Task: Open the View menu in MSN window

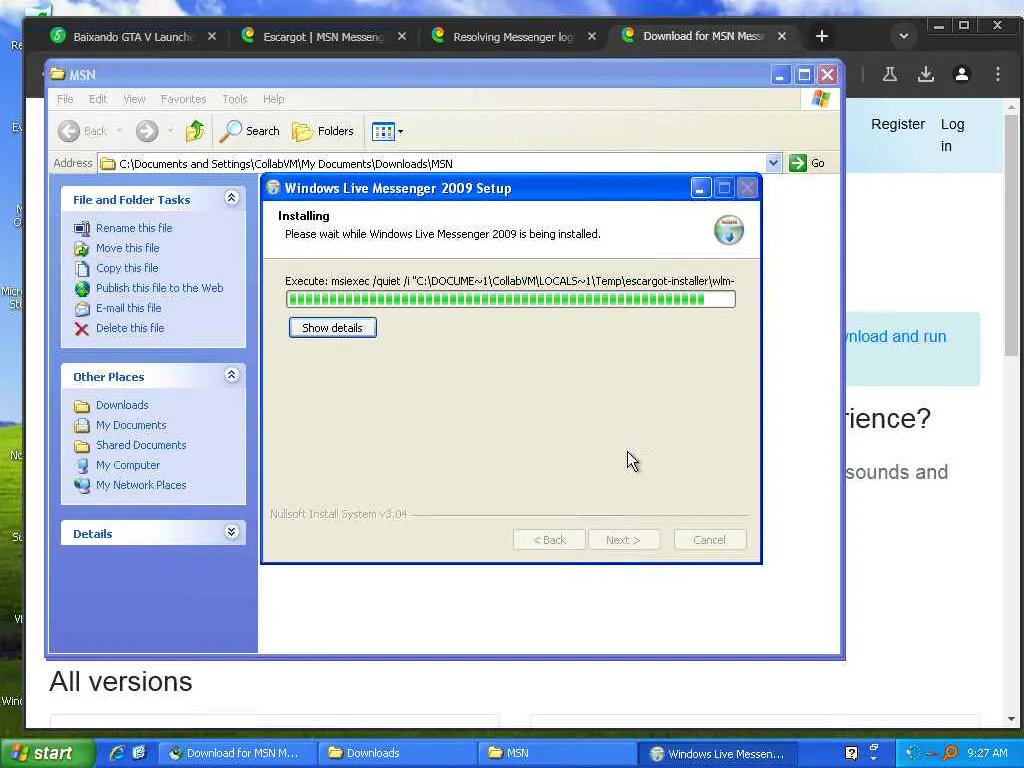Action: point(134,99)
